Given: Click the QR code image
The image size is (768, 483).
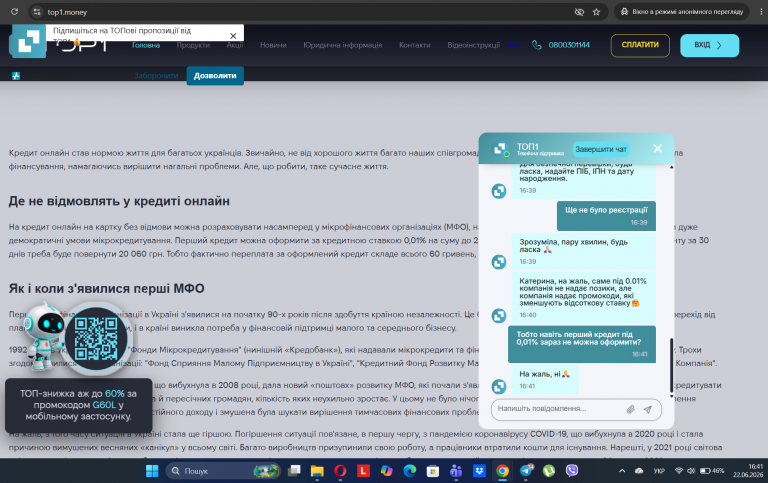Looking at the screenshot, I should 96,338.
